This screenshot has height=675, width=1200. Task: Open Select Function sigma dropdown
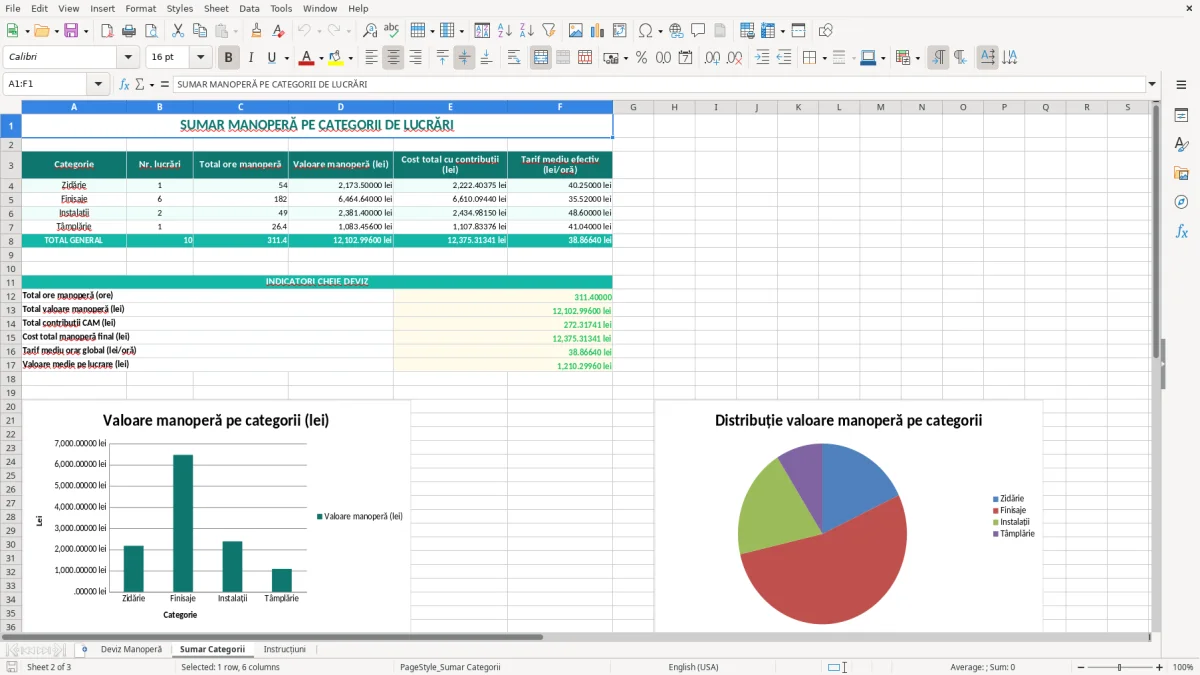pos(151,85)
